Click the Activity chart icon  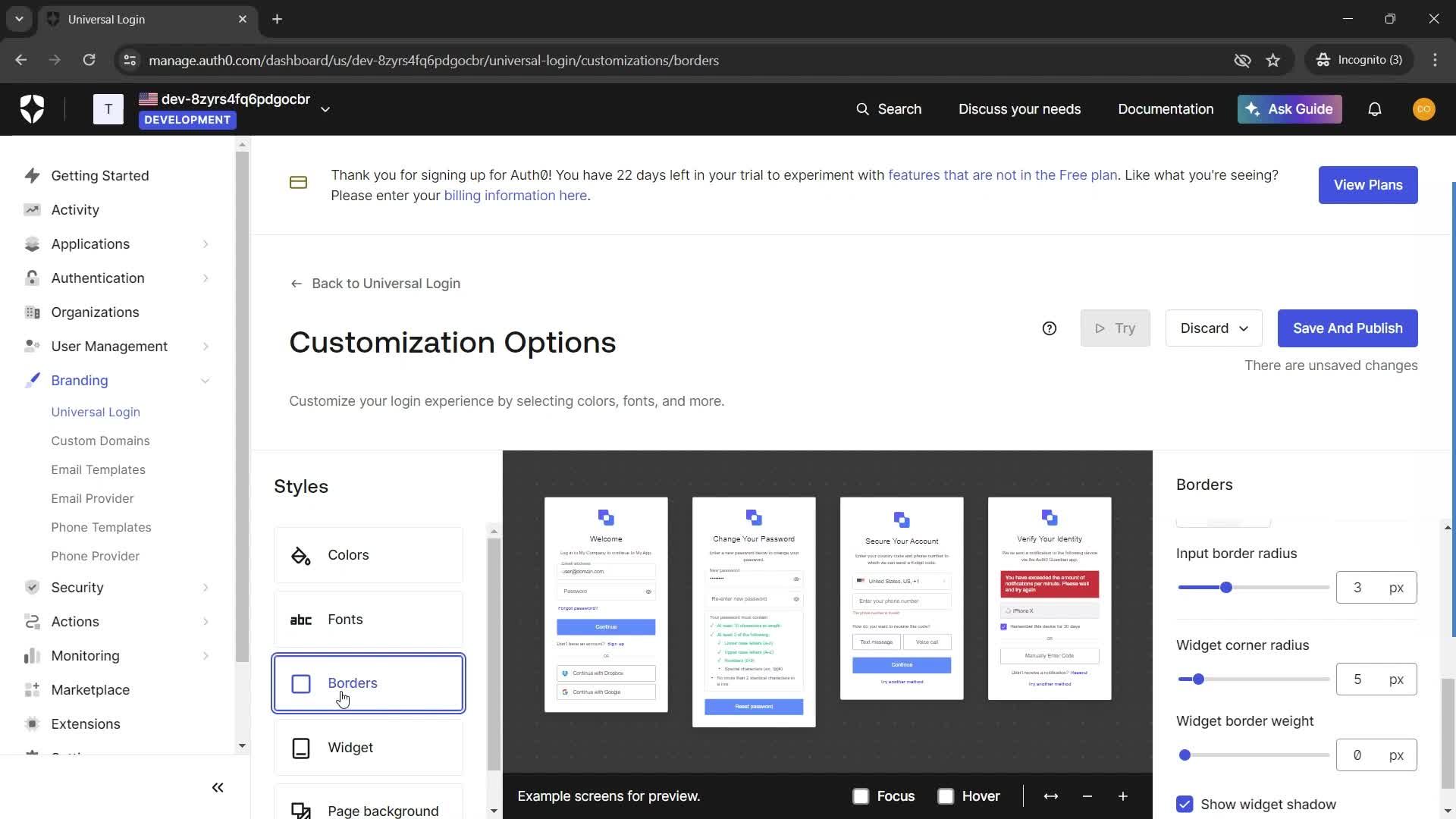[32, 210]
